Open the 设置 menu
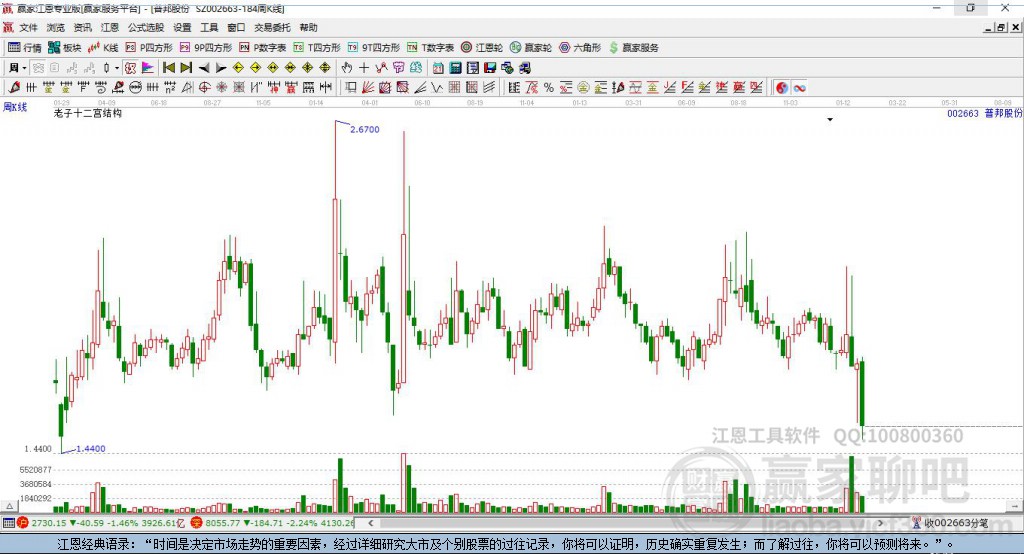The height and width of the screenshot is (554, 1024). tap(182, 27)
